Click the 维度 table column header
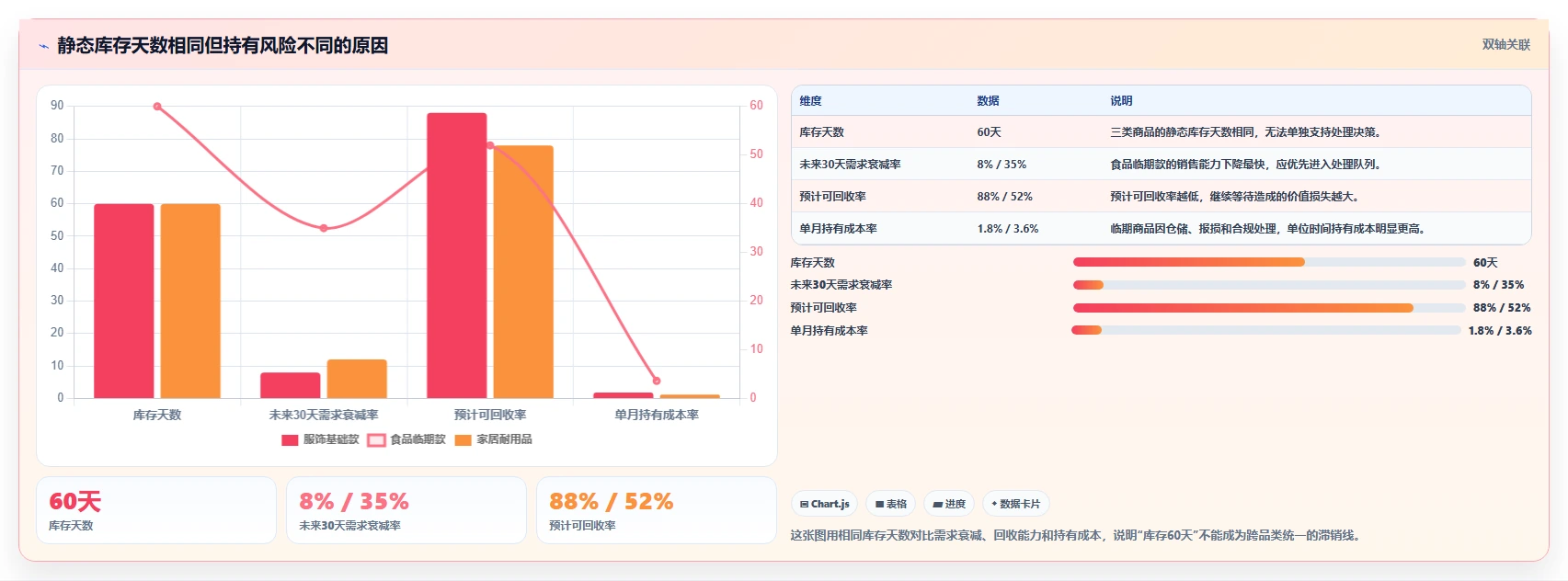This screenshot has width=1568, height=581. click(x=810, y=101)
